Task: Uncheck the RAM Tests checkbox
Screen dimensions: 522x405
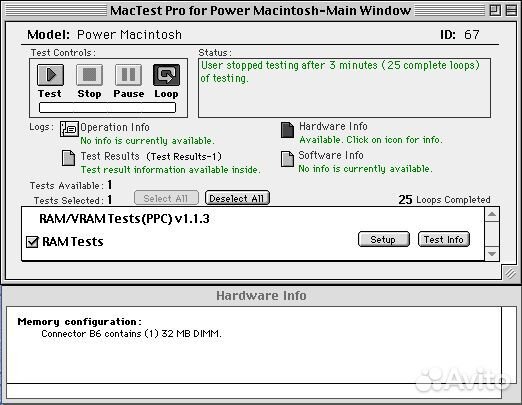Action: tap(32, 242)
